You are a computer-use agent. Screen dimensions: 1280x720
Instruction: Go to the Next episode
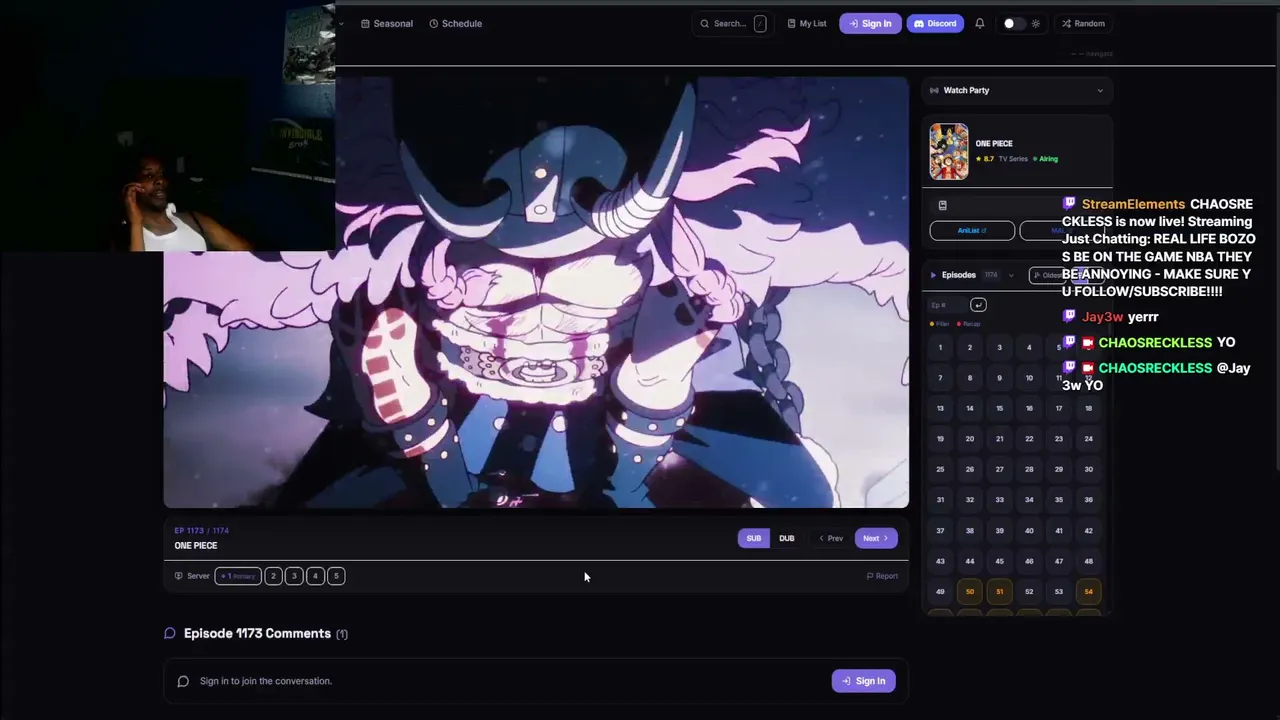pos(876,538)
